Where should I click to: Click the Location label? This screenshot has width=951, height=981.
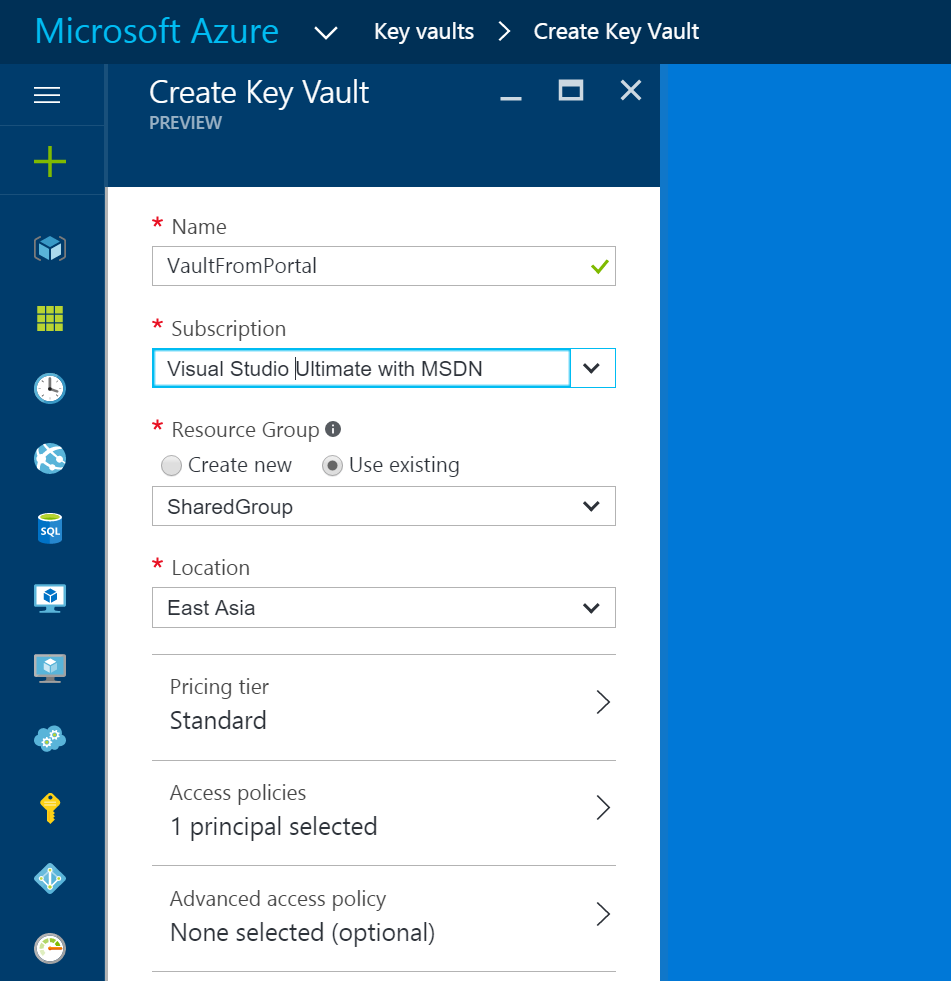tap(210, 567)
